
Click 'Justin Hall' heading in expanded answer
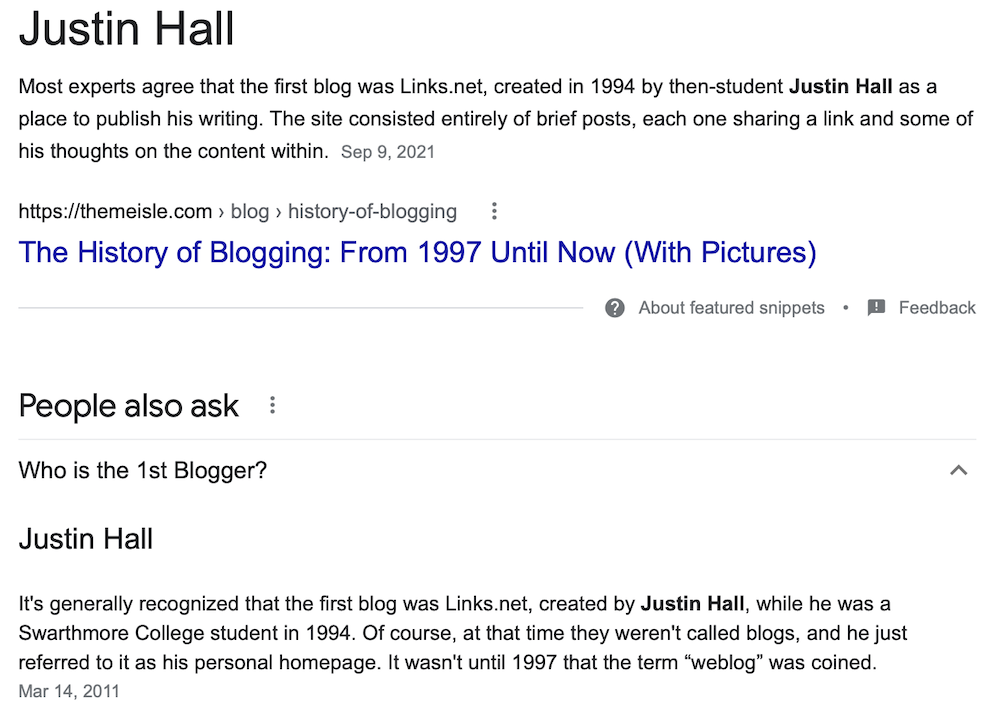point(86,540)
